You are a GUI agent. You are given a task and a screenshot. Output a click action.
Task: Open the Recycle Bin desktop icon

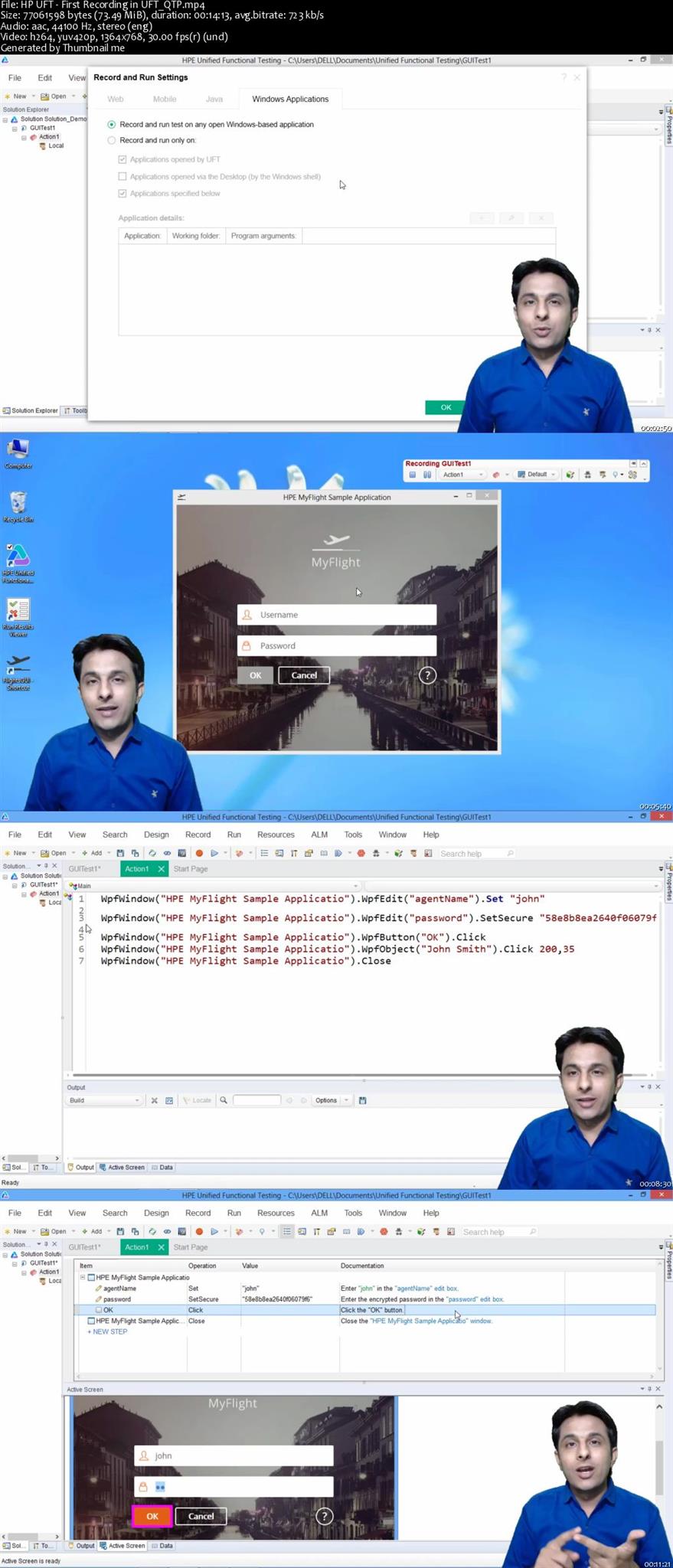18,507
